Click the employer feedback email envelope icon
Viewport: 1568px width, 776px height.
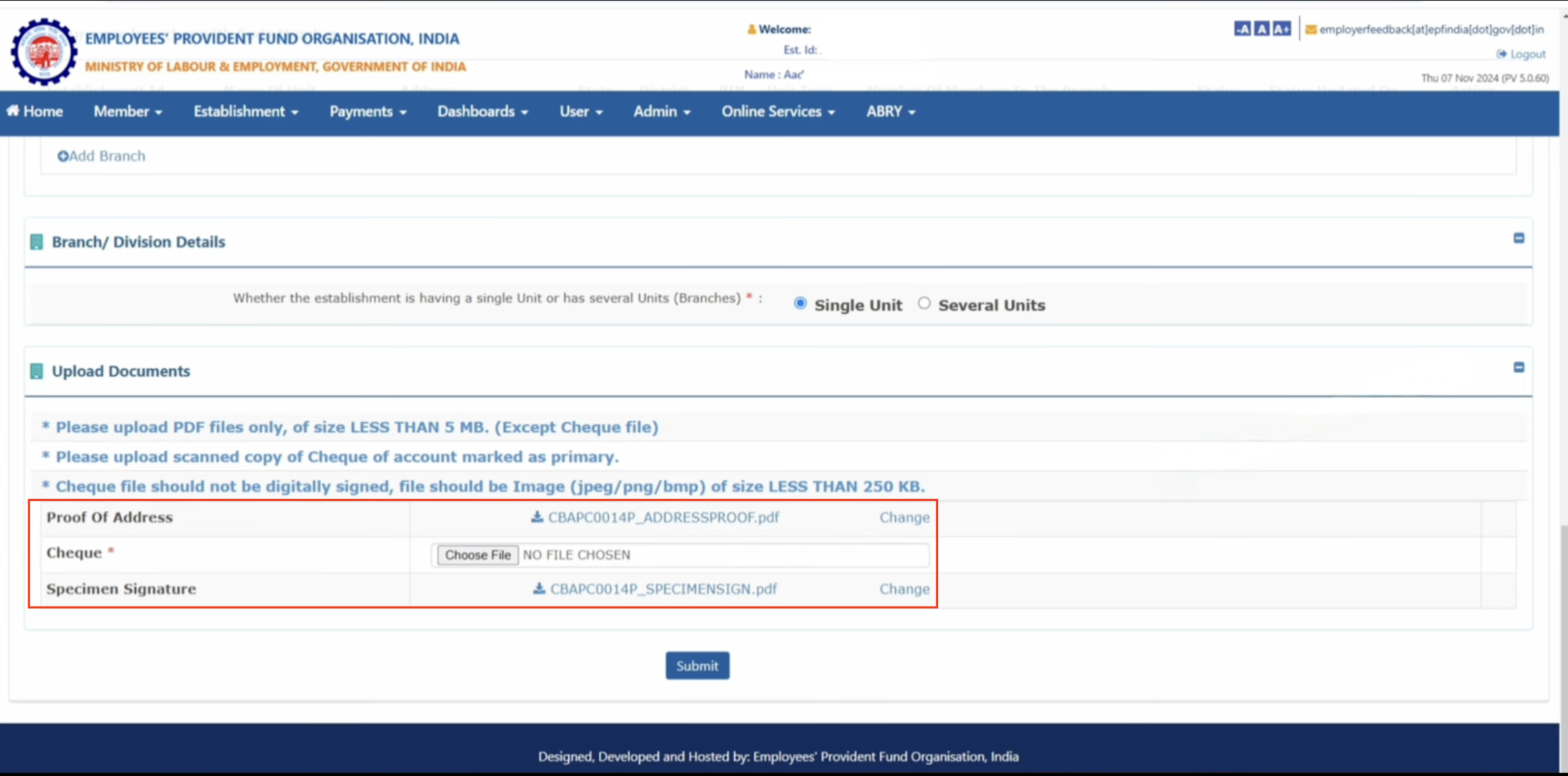click(x=1311, y=30)
